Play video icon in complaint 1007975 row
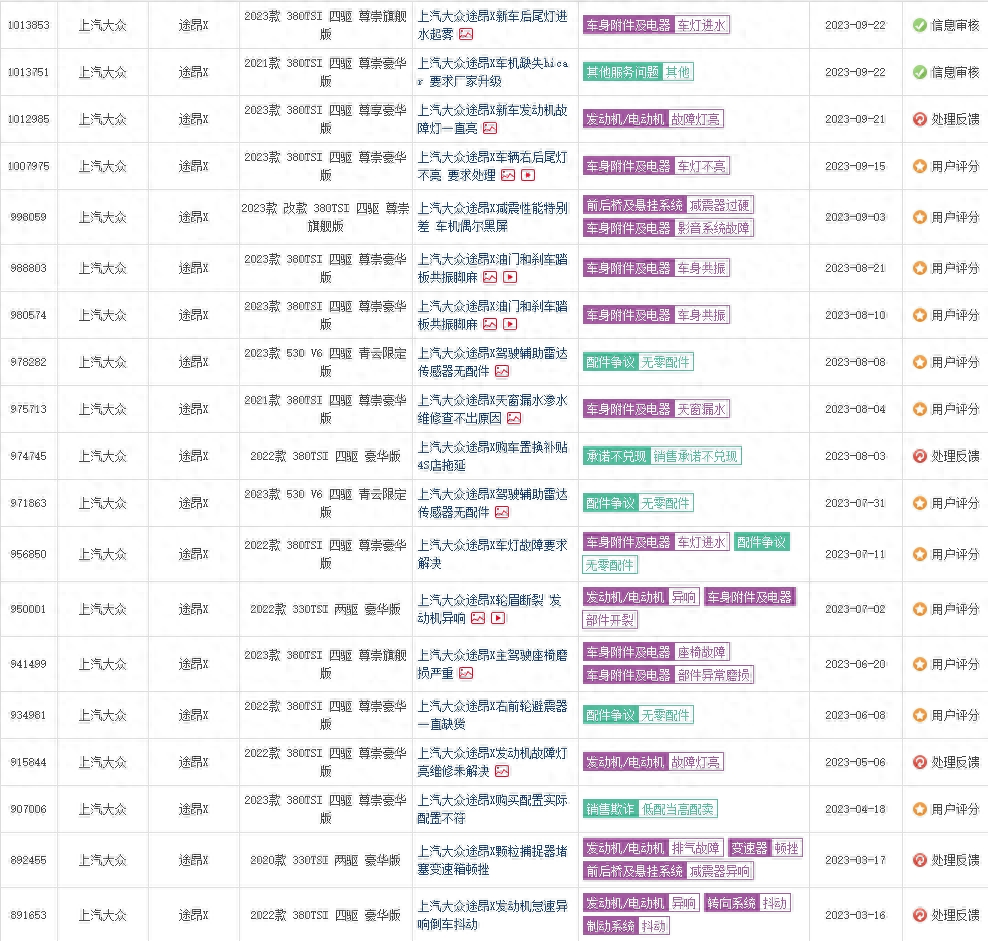Image resolution: width=988 pixels, height=941 pixels. [528, 175]
